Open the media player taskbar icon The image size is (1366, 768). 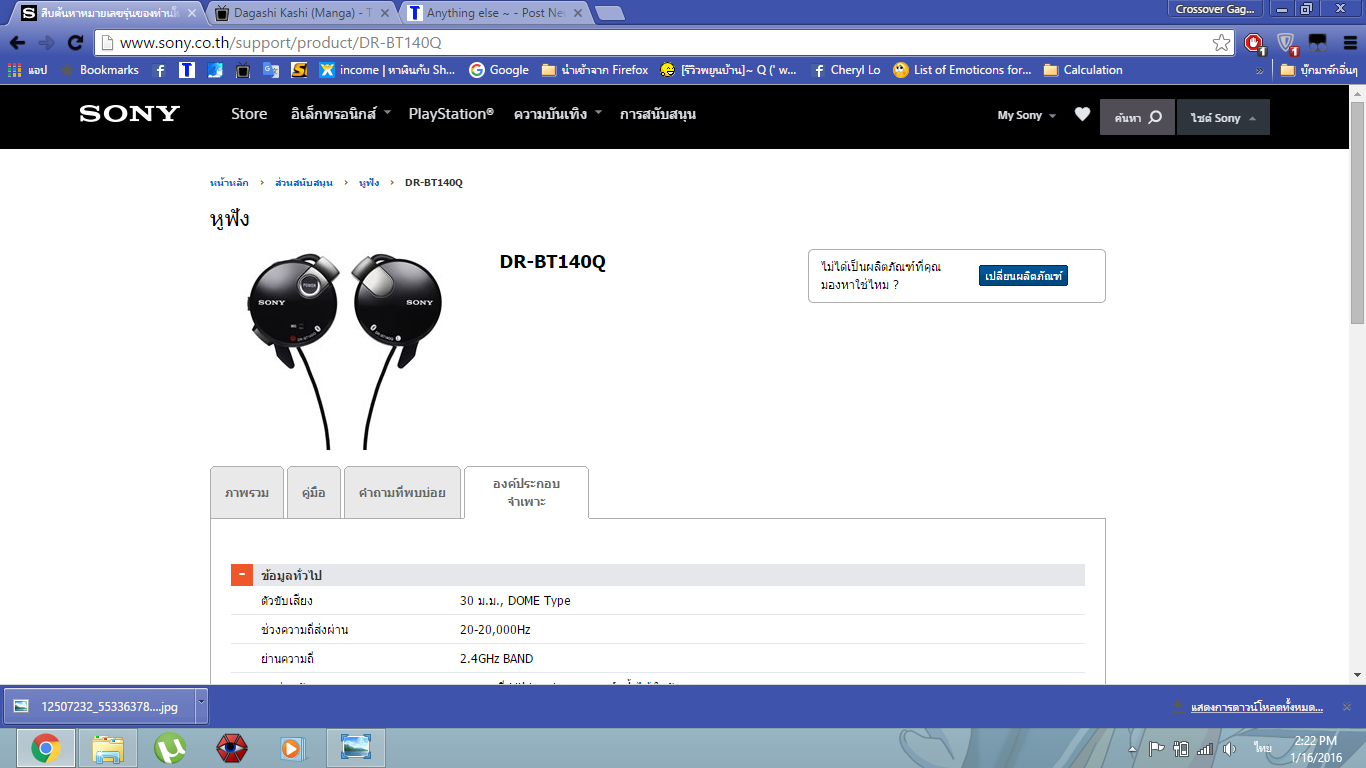pos(292,748)
